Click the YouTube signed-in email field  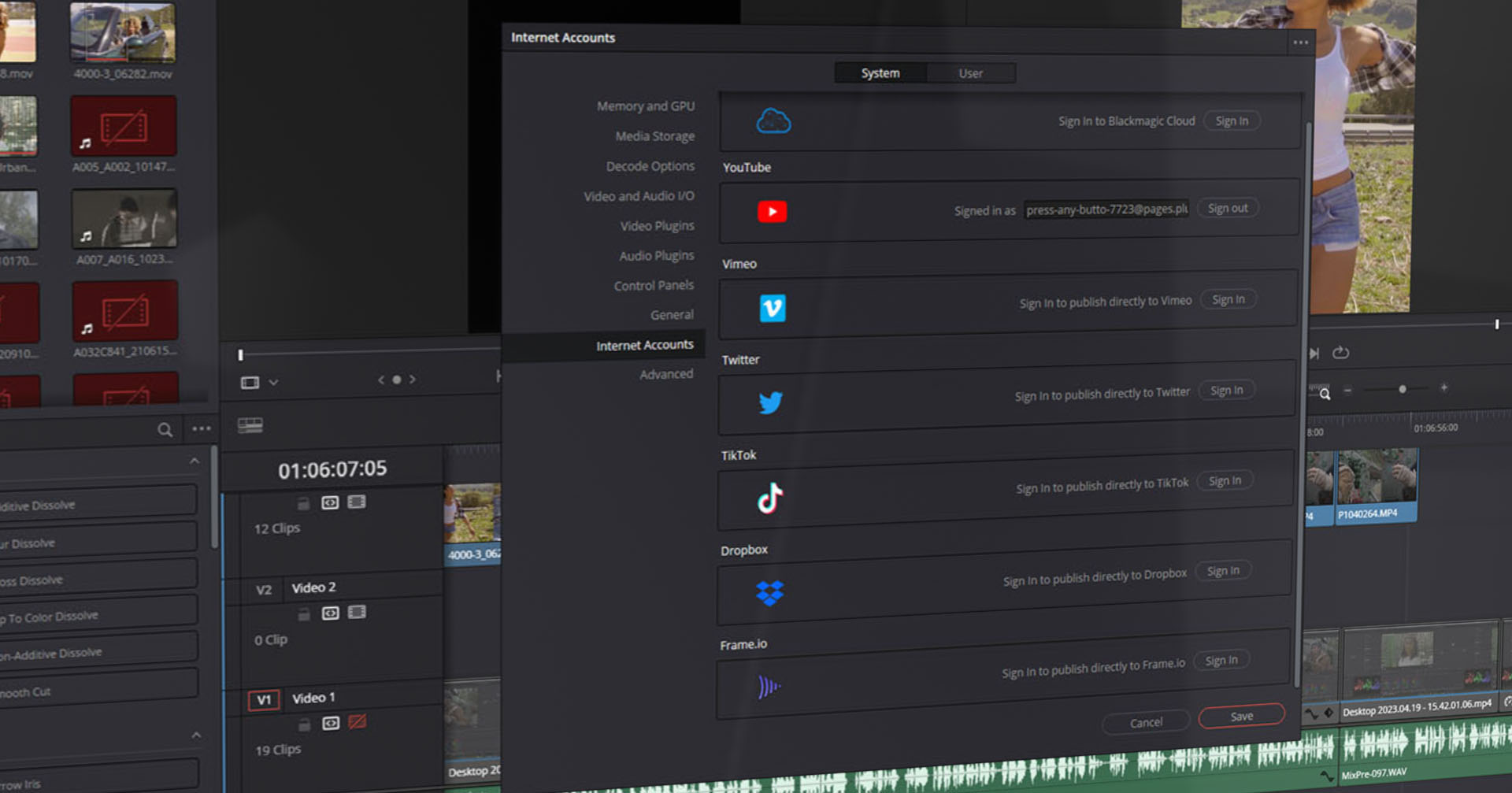1106,209
